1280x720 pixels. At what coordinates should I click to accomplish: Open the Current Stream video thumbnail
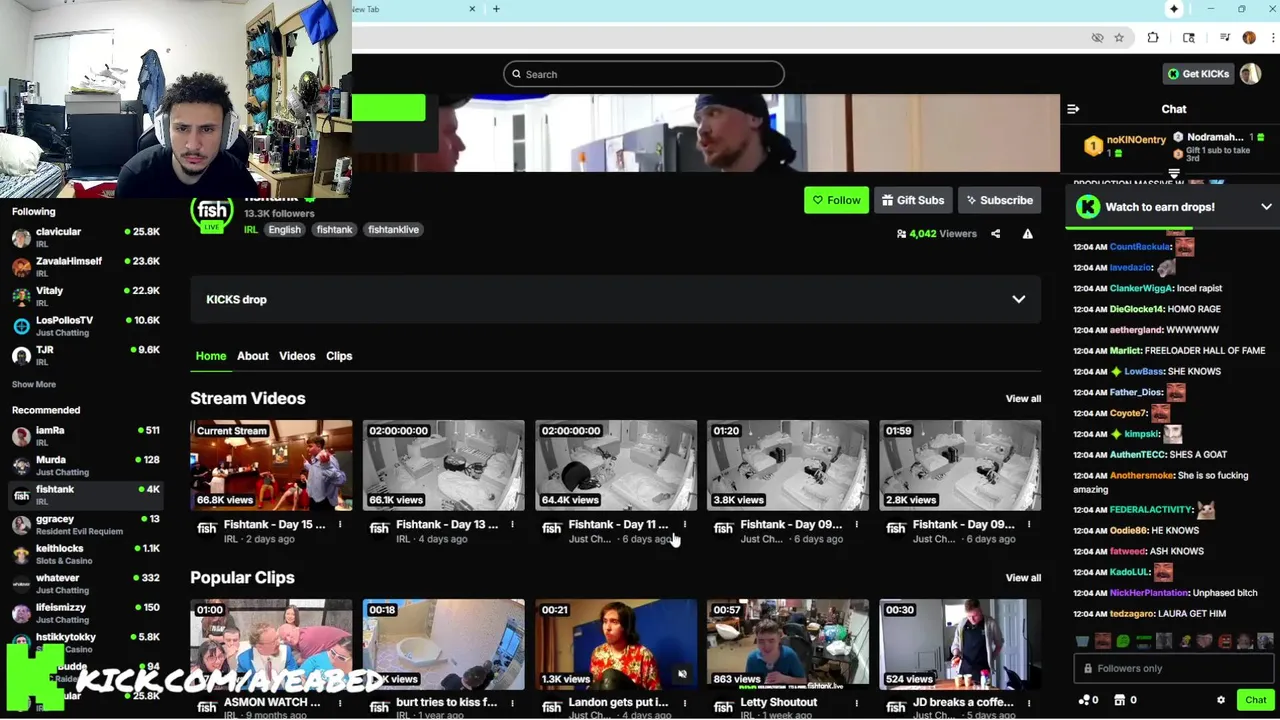tap(271, 465)
